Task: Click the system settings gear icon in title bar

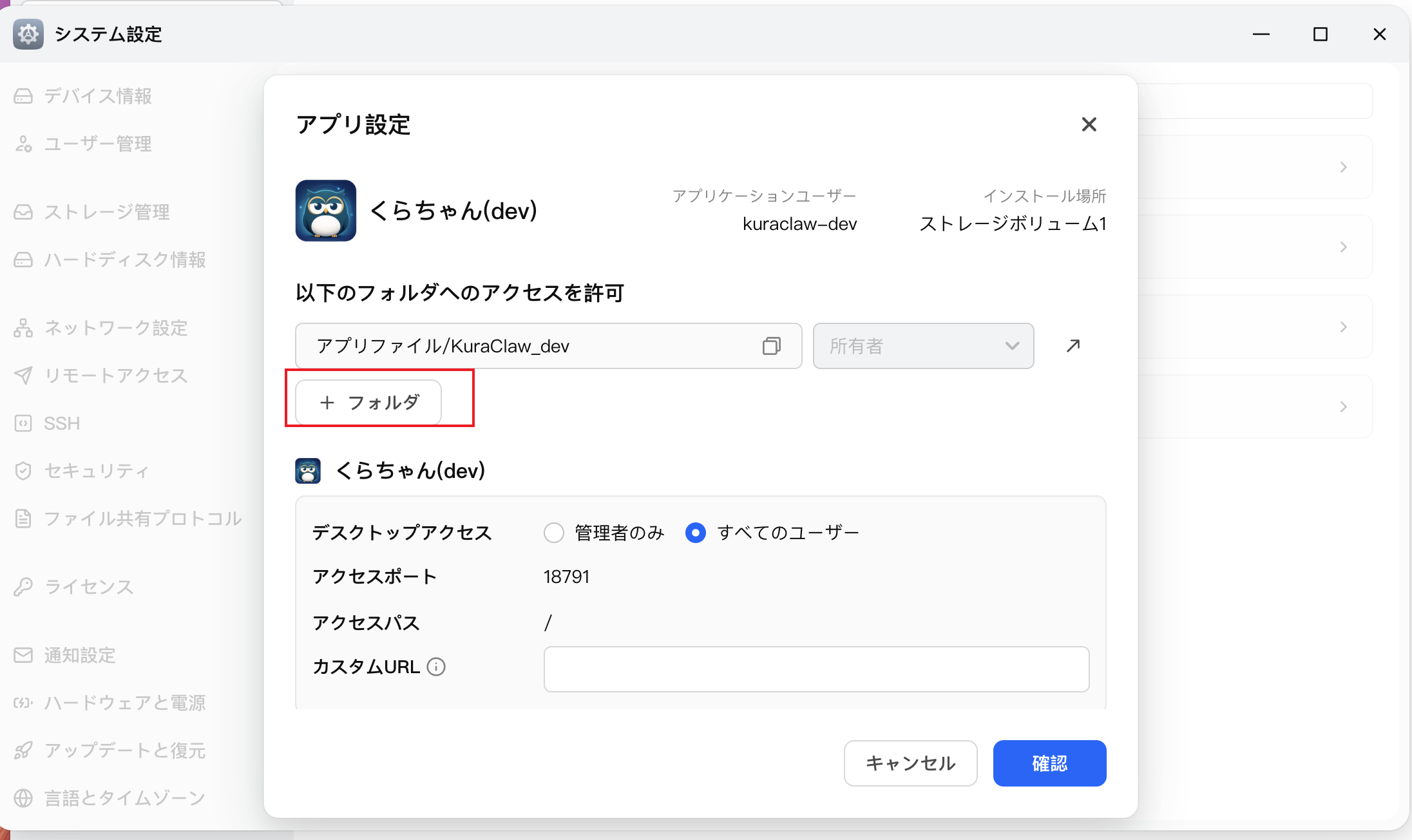Action: click(28, 34)
